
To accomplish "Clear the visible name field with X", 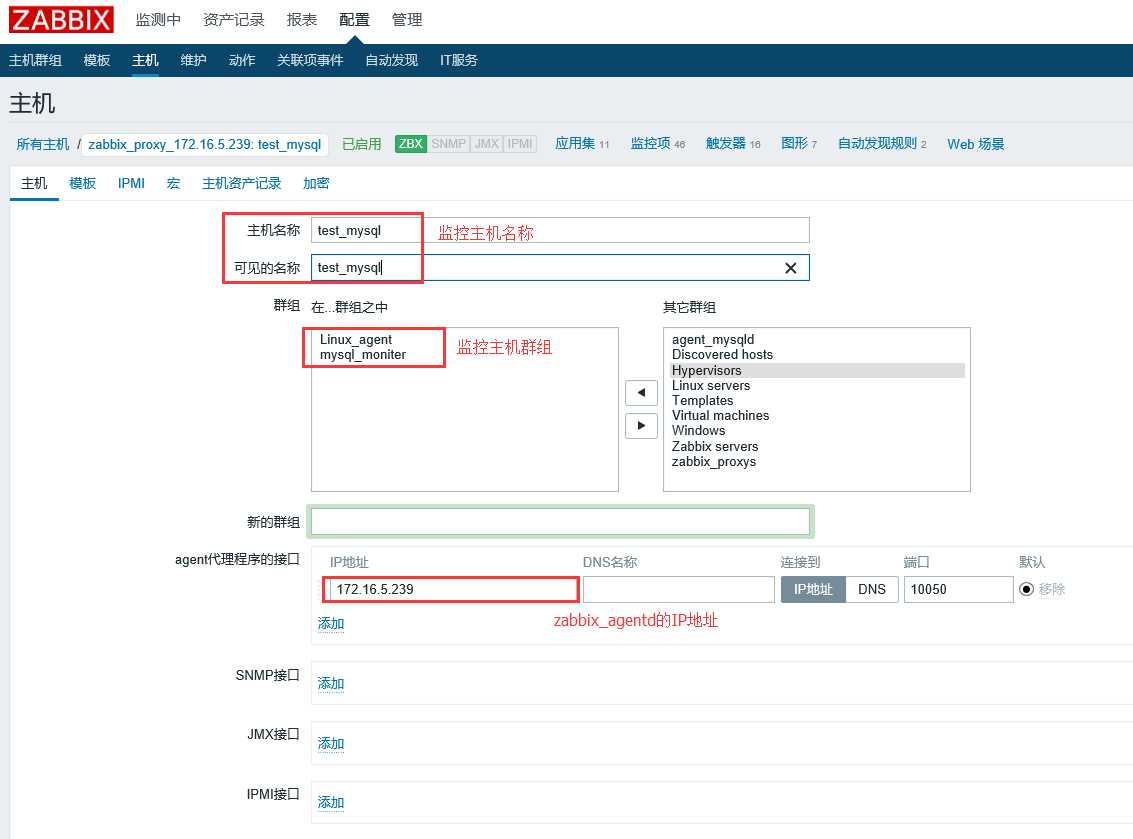I will coord(790,268).
